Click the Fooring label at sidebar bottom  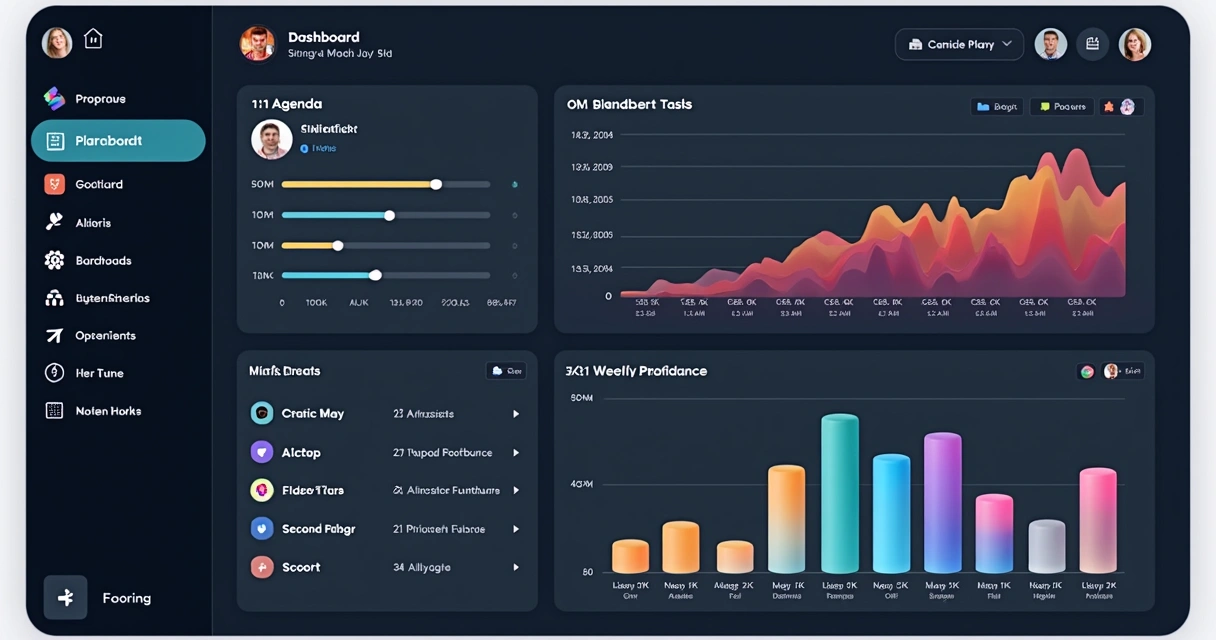[126, 598]
